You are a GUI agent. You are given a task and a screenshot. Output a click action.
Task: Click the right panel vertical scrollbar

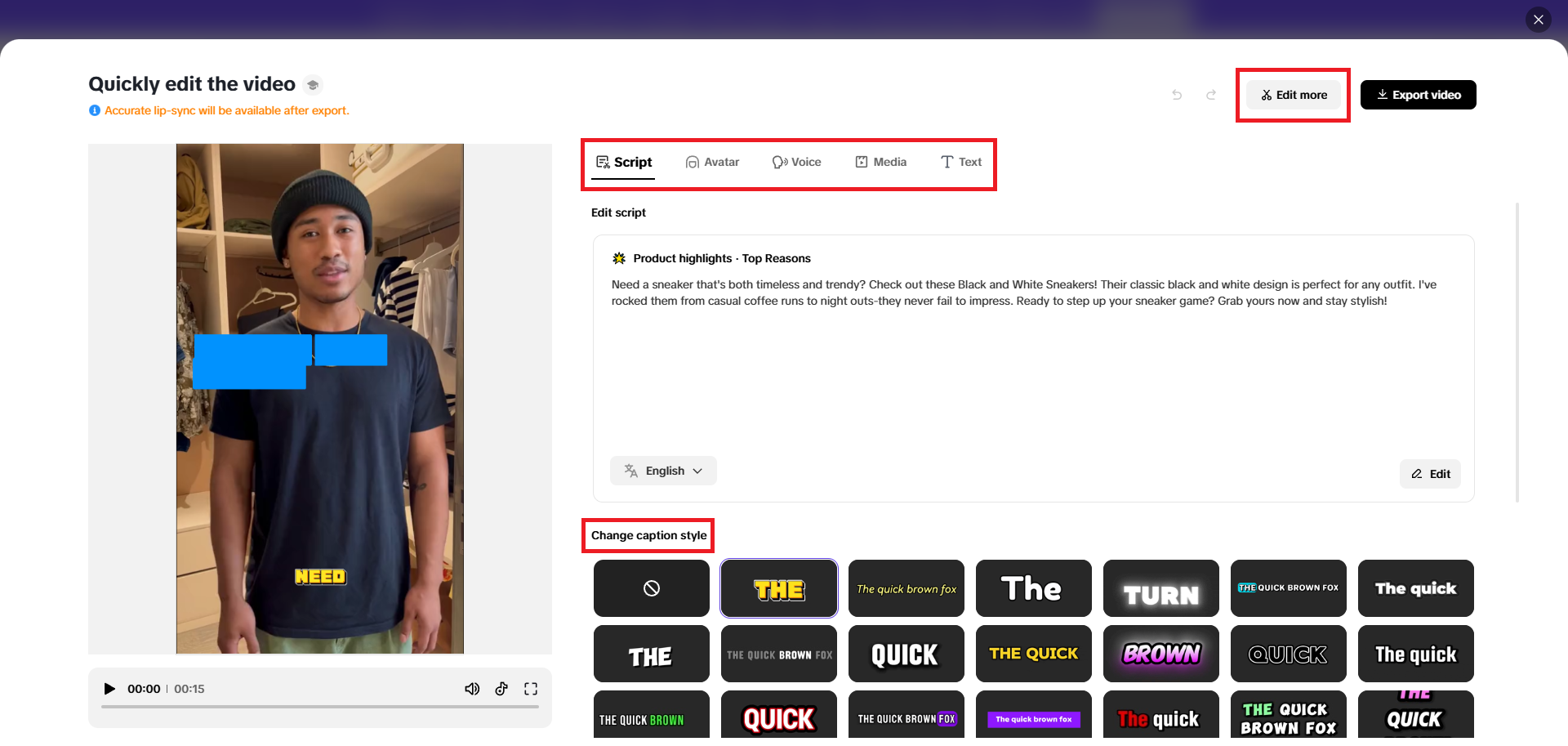(x=1517, y=351)
